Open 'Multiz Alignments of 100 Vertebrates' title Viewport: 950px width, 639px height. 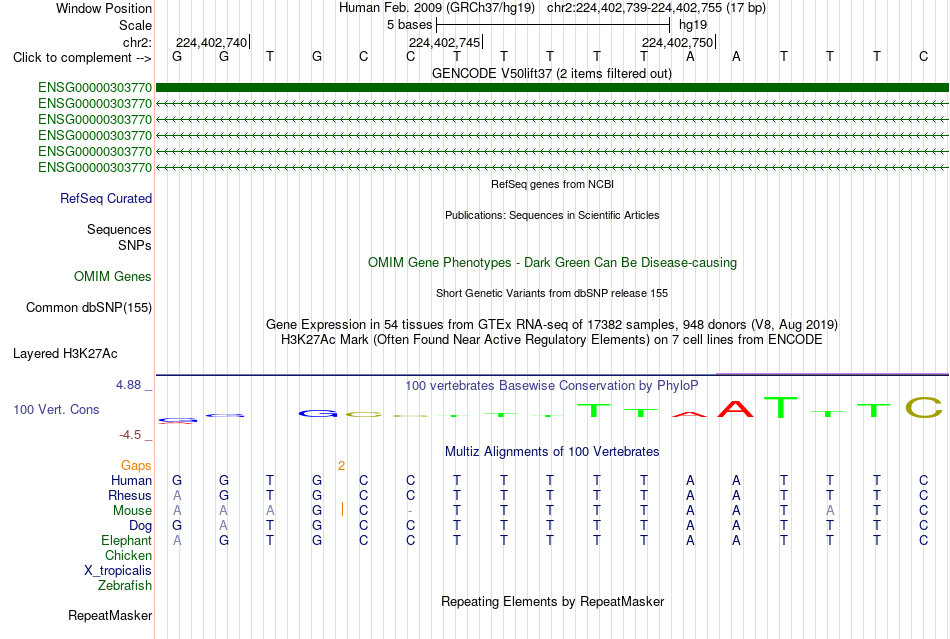click(552, 452)
